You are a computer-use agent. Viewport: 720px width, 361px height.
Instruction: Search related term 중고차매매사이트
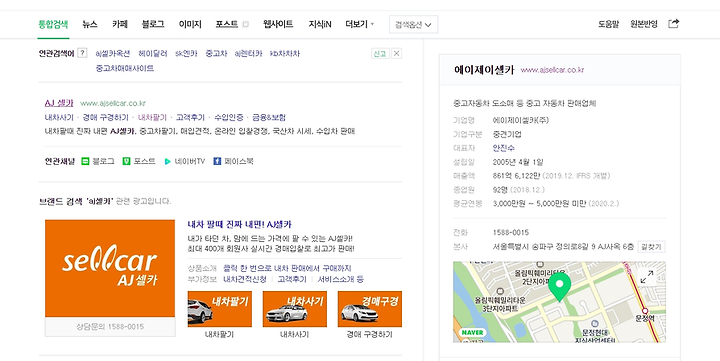point(125,68)
